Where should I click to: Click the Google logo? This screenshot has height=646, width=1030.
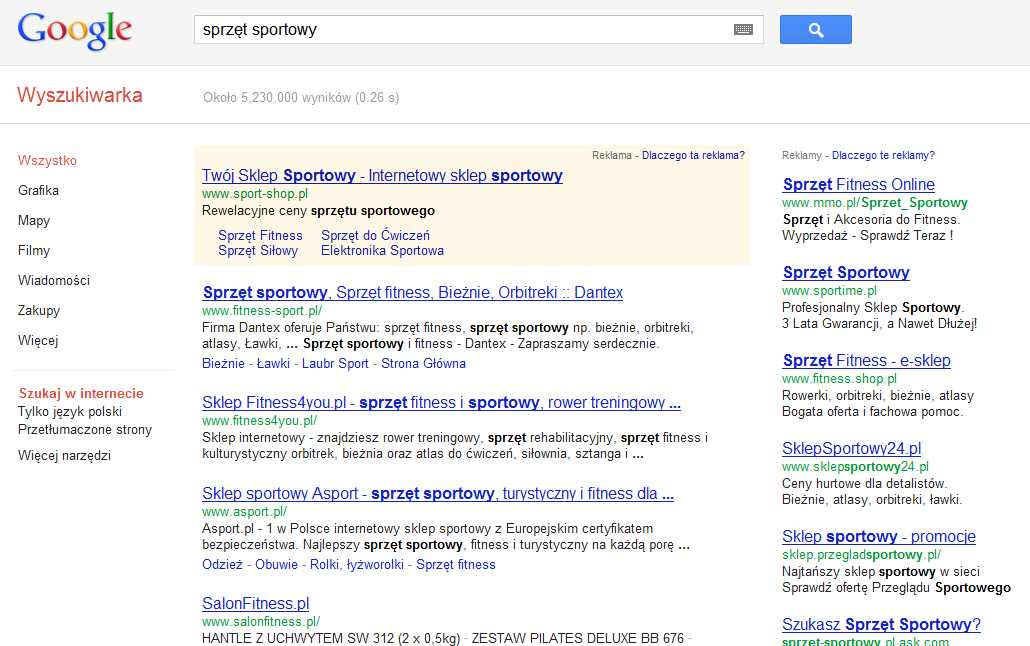pos(74,31)
